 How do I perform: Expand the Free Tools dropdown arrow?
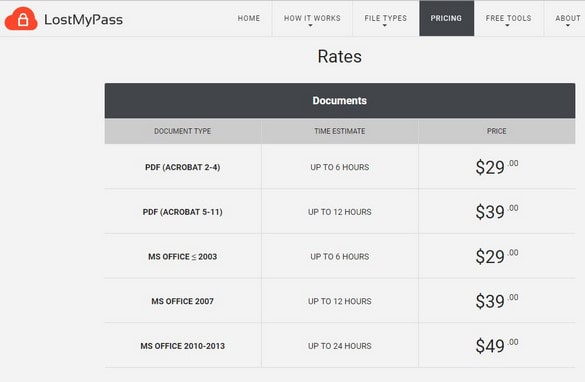coord(507,26)
